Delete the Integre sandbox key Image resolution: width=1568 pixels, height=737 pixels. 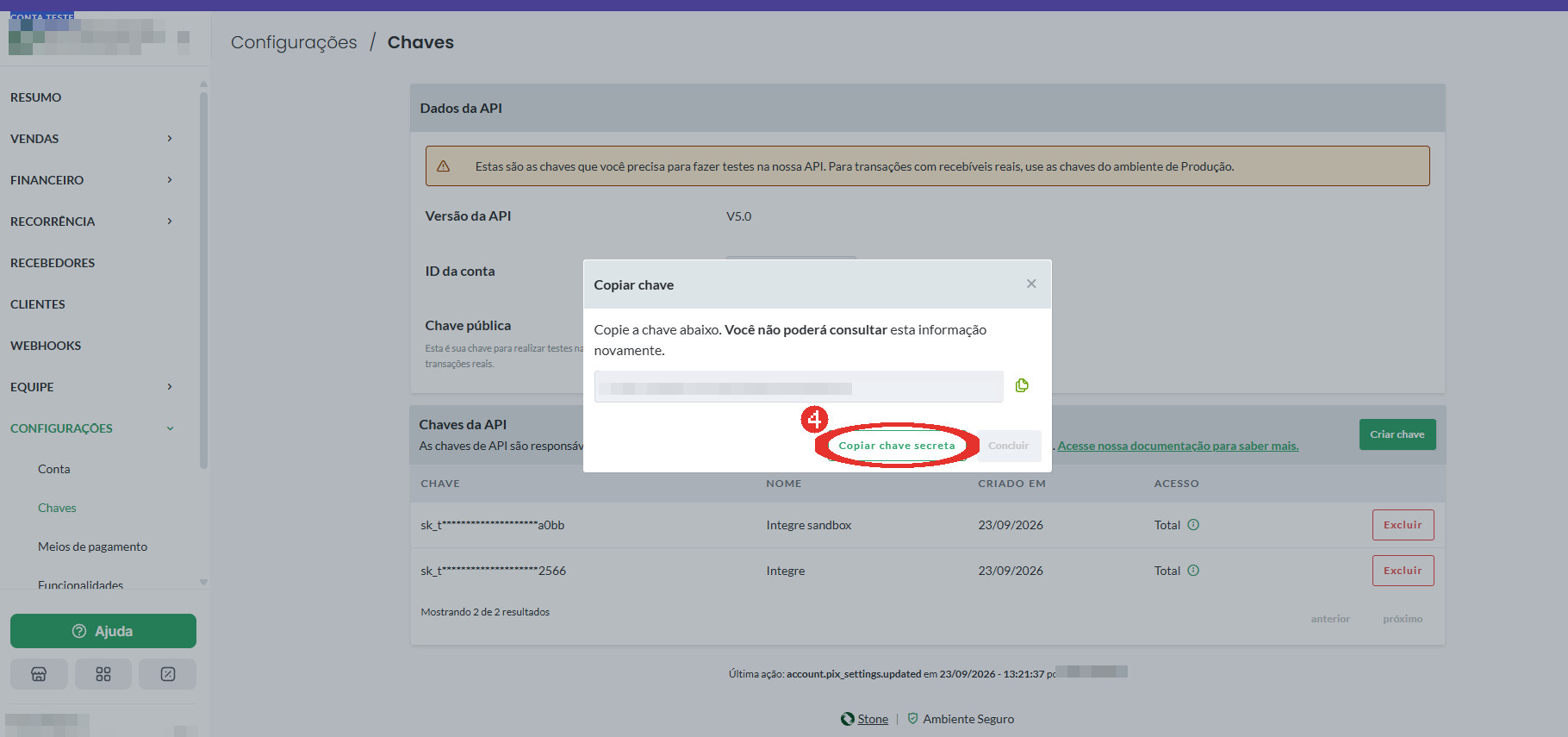coord(1403,525)
